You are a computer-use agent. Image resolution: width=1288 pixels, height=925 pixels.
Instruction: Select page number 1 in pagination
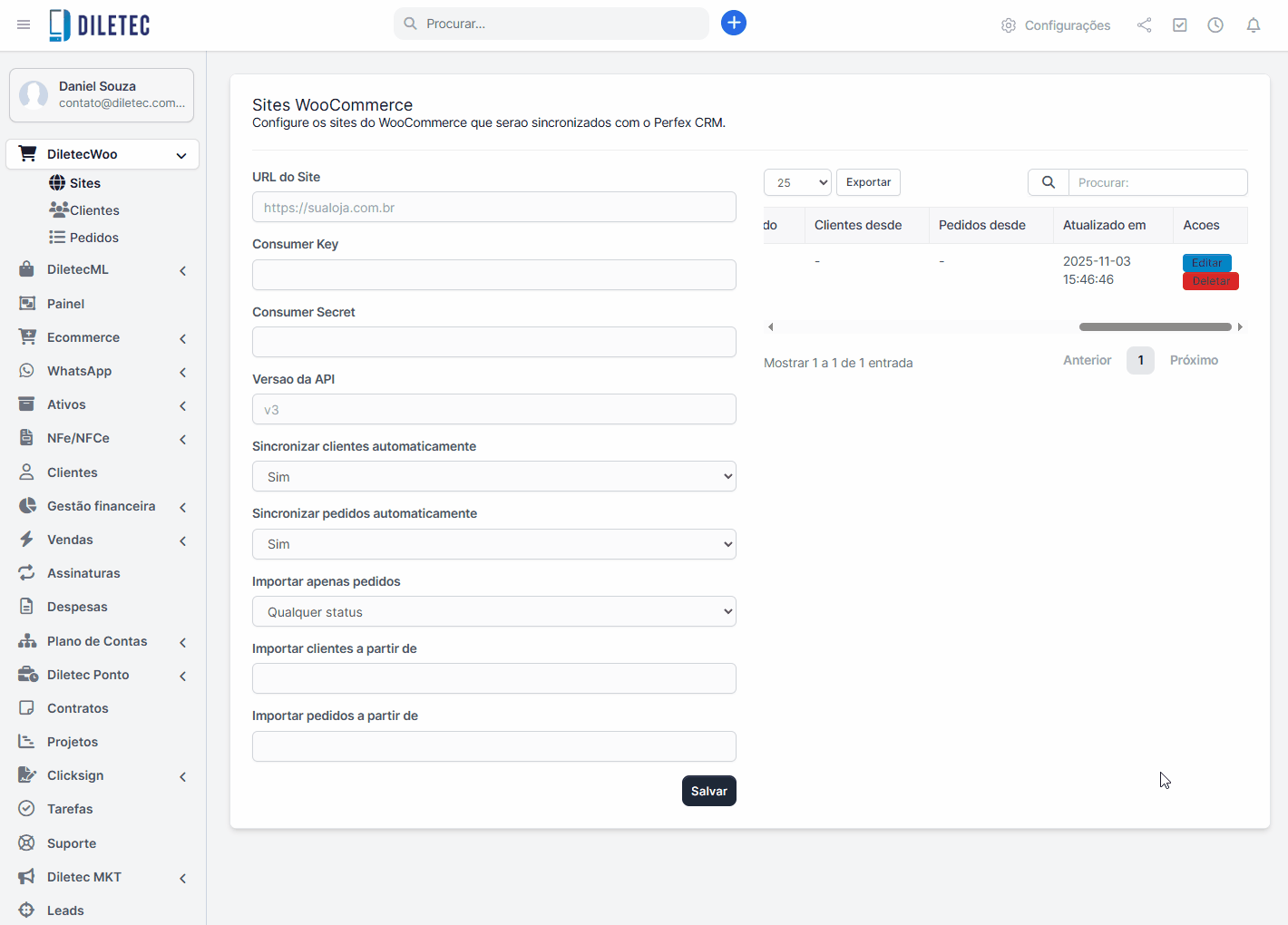point(1140,360)
